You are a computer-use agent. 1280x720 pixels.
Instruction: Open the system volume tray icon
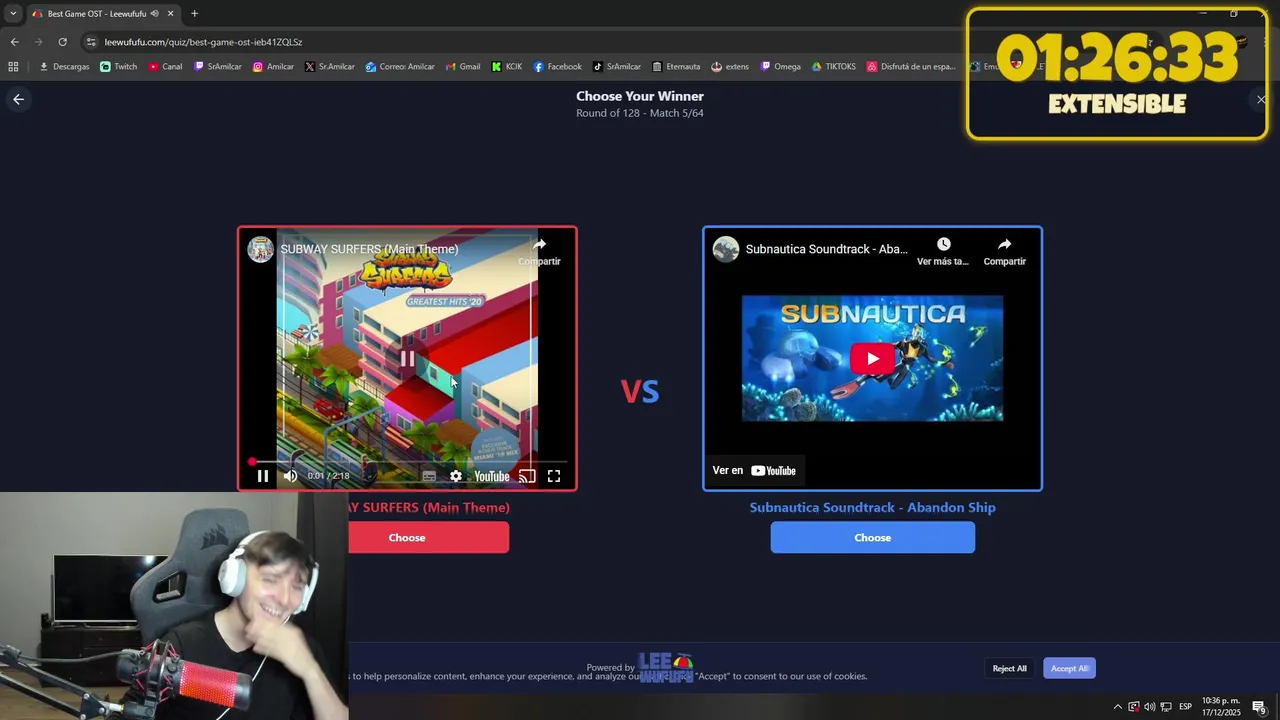tap(1149, 707)
